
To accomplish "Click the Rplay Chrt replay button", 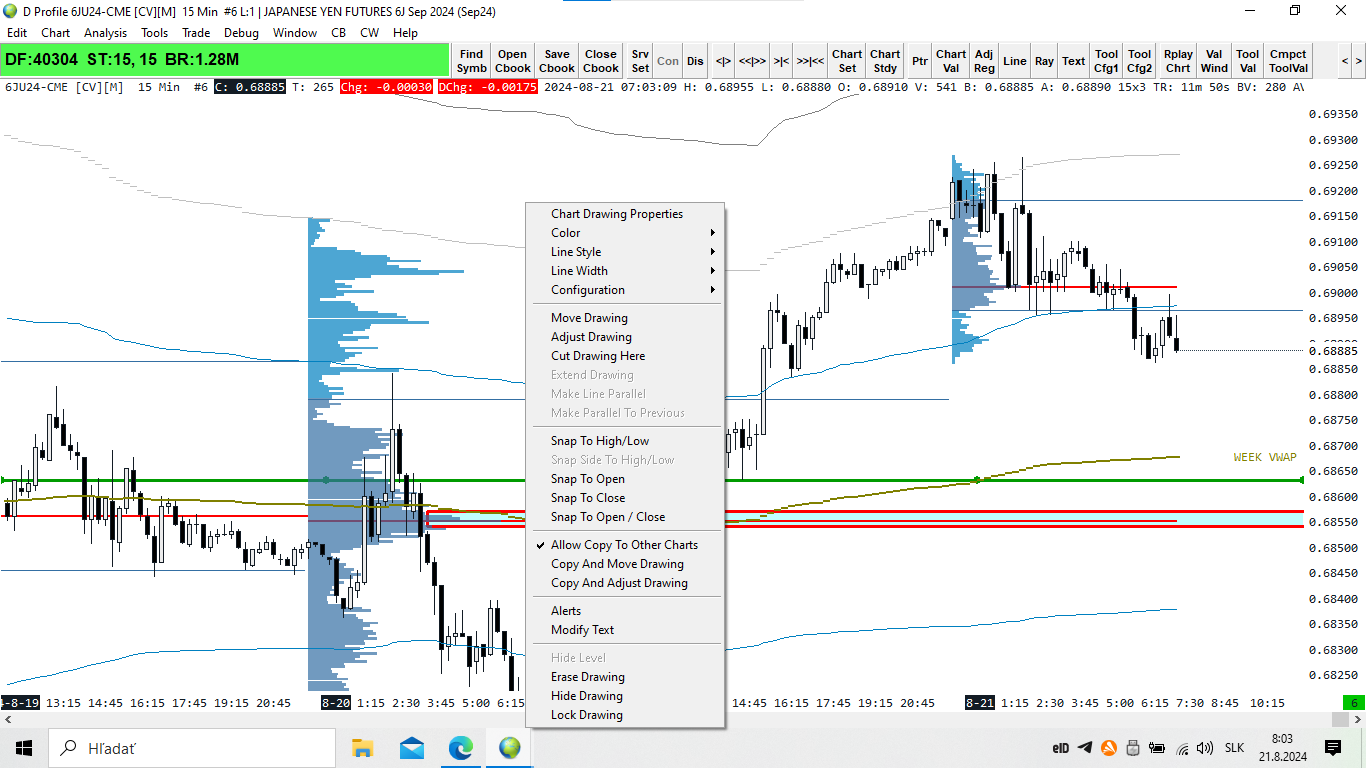I will 1178,61.
